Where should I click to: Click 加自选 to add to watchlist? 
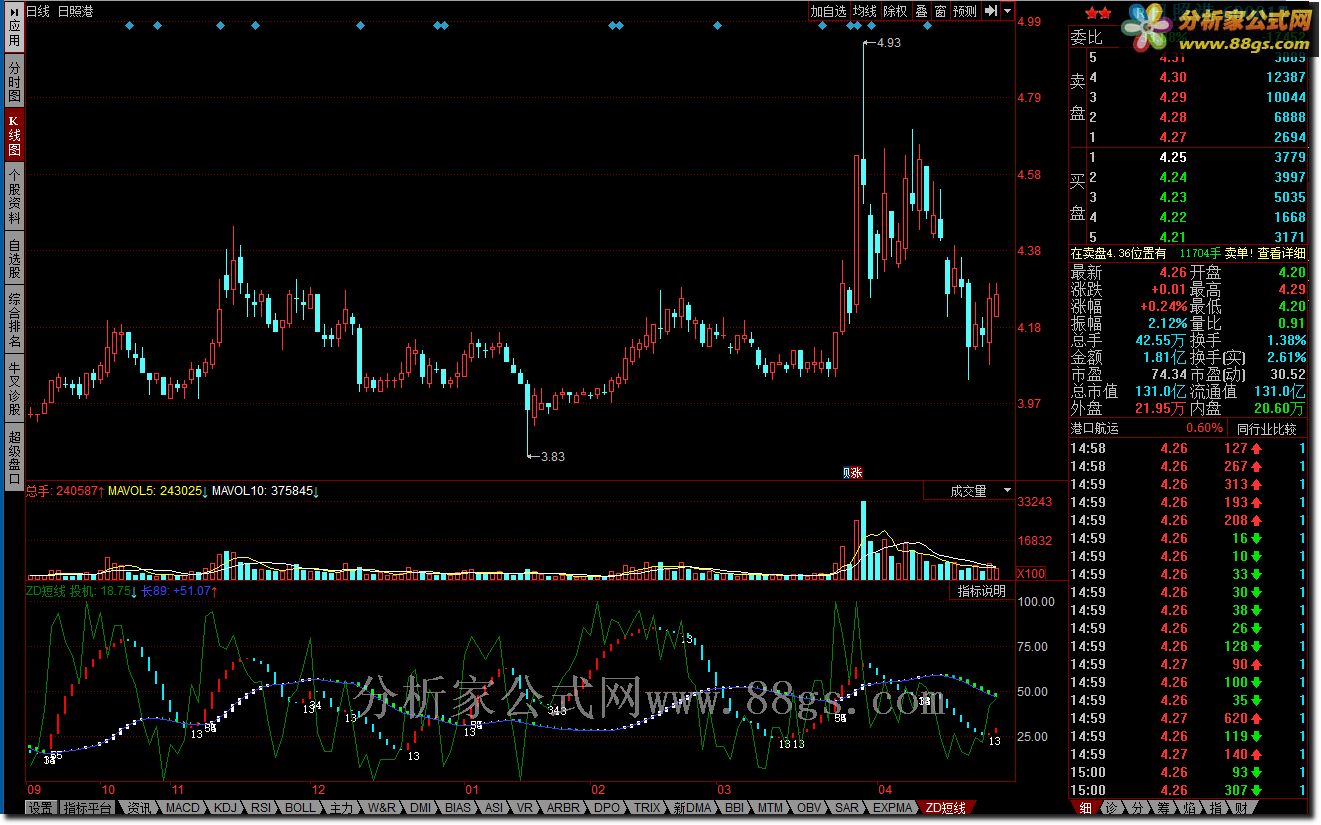coord(828,11)
